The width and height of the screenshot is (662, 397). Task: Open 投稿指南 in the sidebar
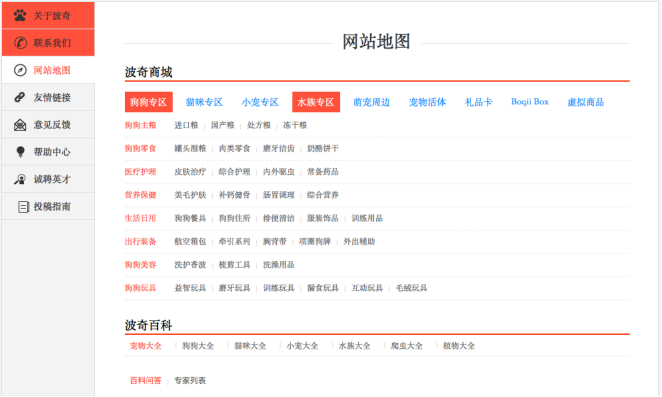coord(48,207)
